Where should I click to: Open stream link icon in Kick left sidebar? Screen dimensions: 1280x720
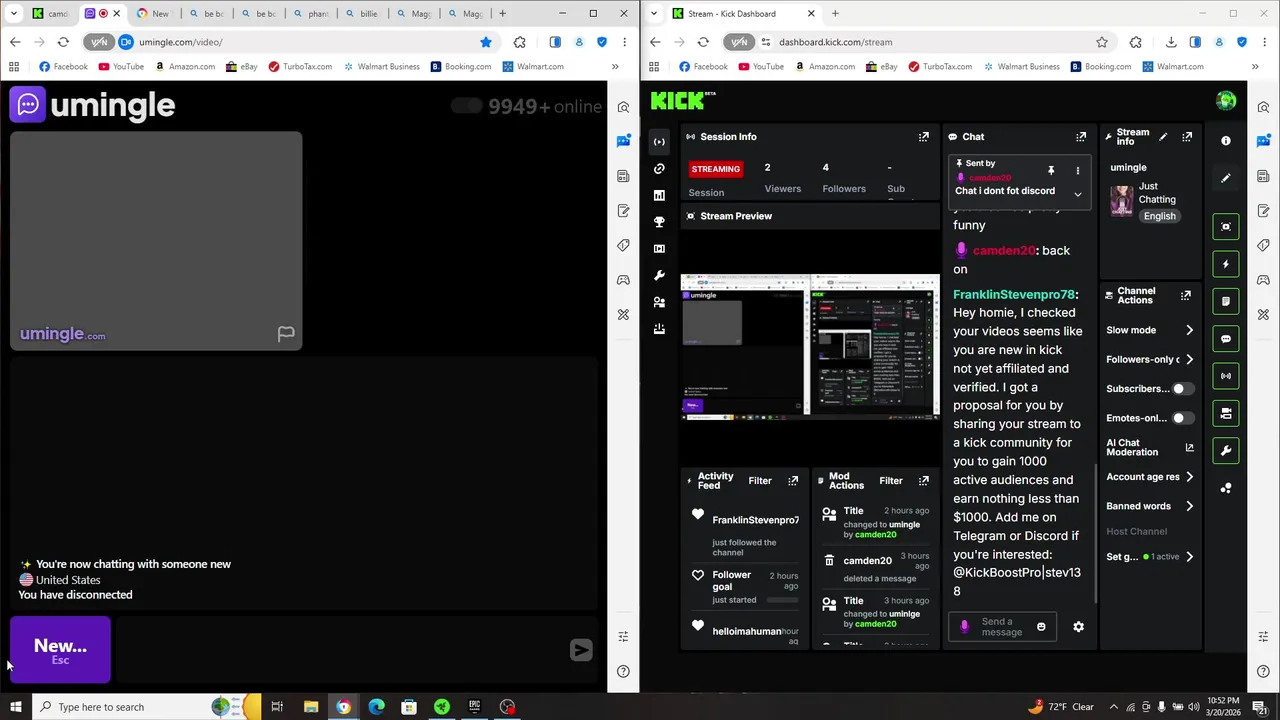pos(659,169)
